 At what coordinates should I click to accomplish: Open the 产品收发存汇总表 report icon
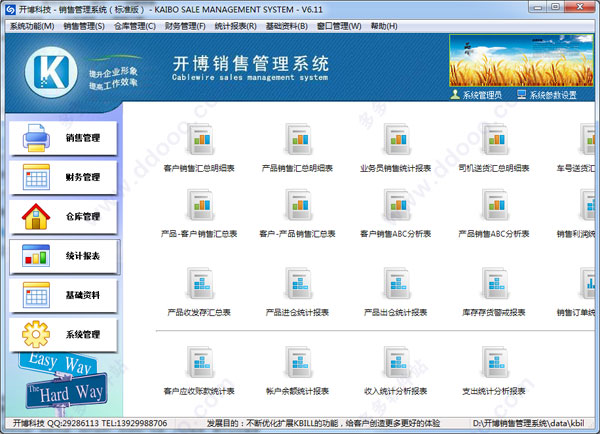pos(200,284)
